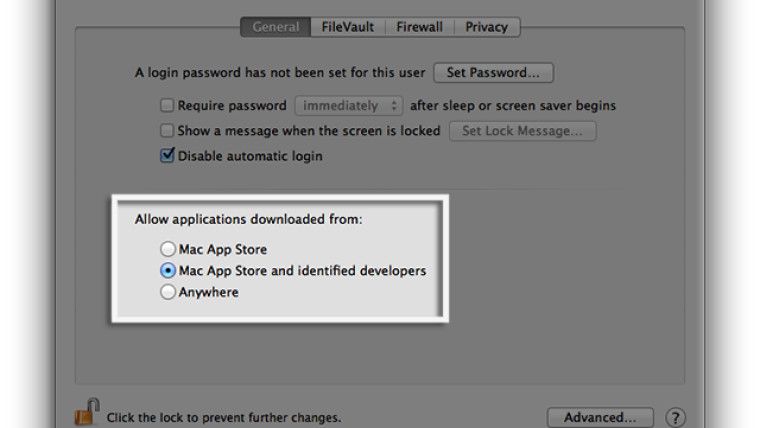Open the "immediately" delay dropdown
Viewport: 760px width, 428px height.
[348, 105]
